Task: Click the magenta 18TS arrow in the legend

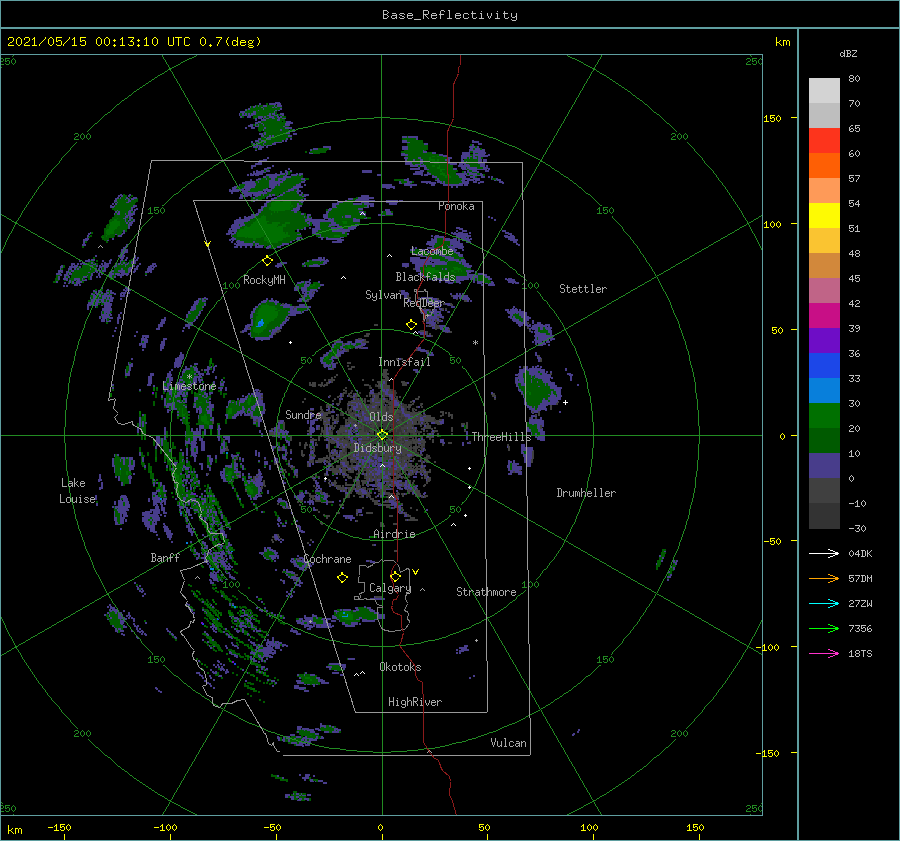Action: [x=824, y=653]
